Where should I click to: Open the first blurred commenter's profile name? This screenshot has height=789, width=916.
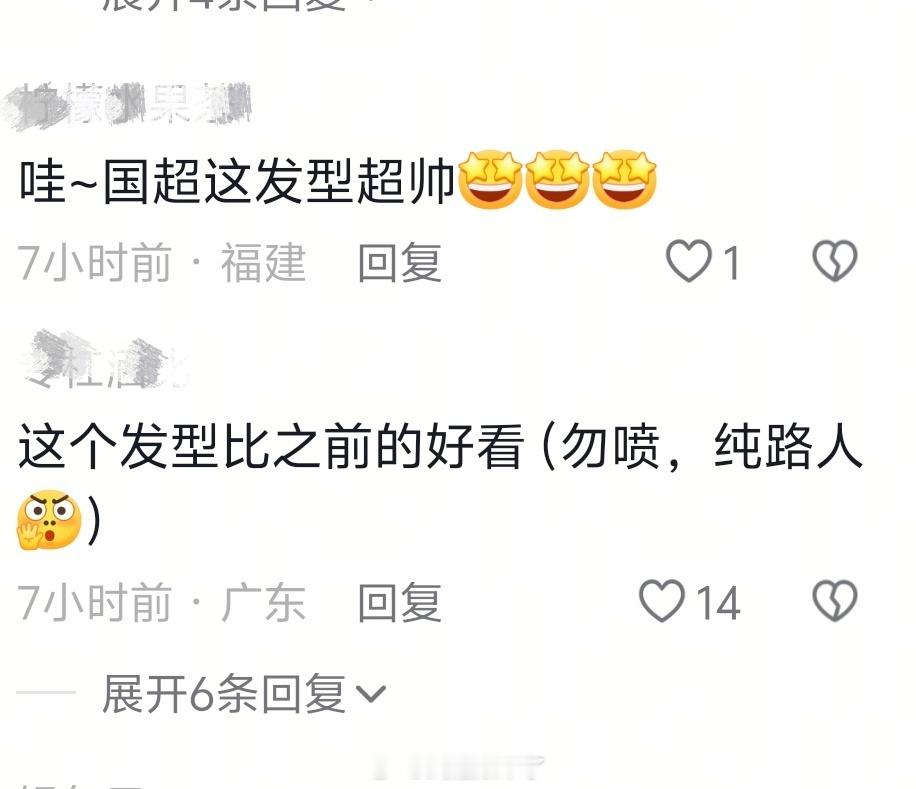[x=126, y=105]
